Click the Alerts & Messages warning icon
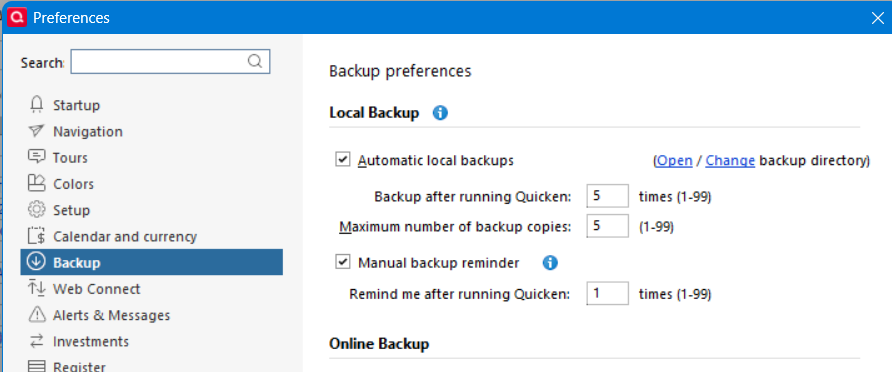 tap(36, 314)
